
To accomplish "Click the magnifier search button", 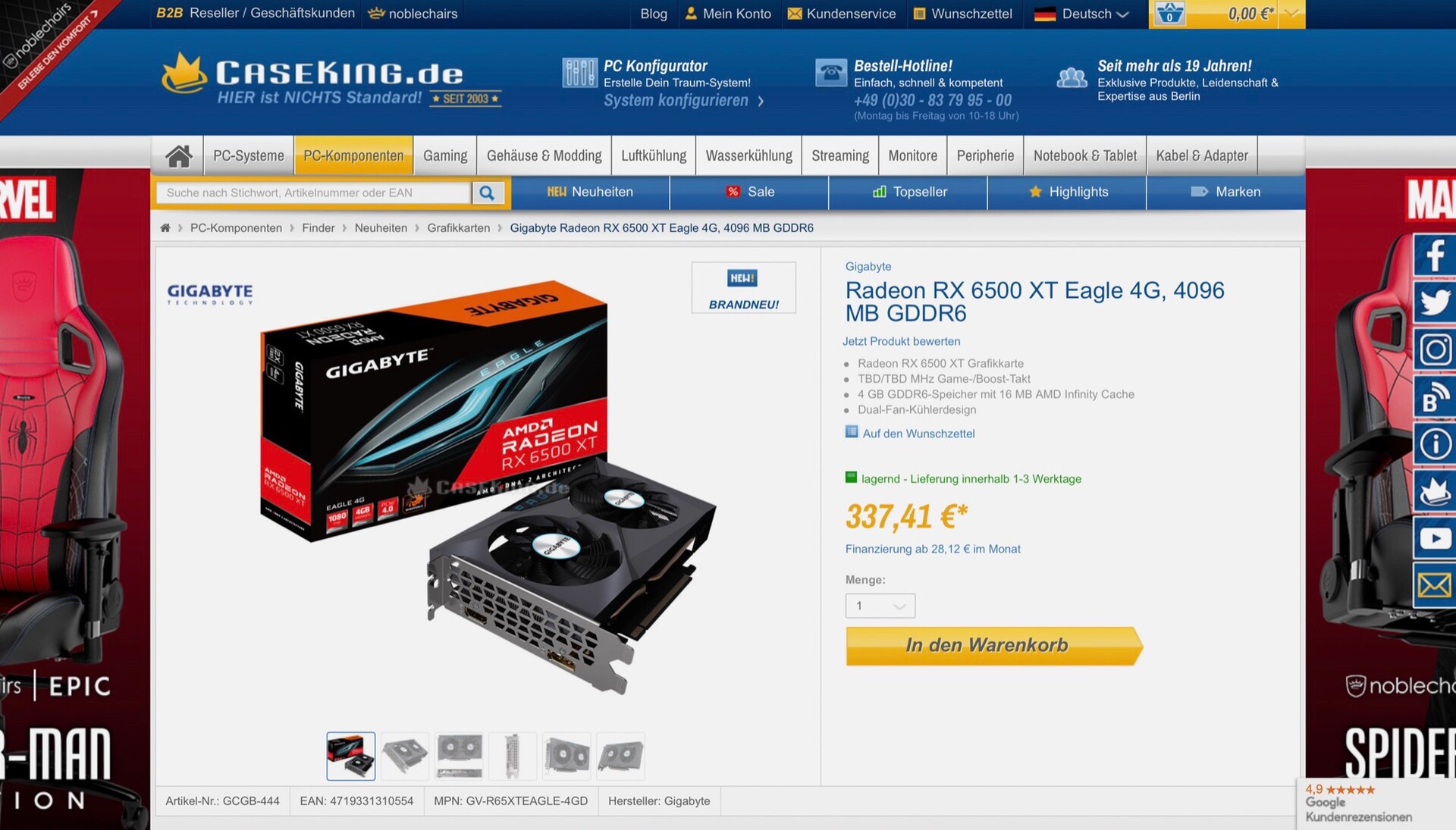I will tap(487, 193).
